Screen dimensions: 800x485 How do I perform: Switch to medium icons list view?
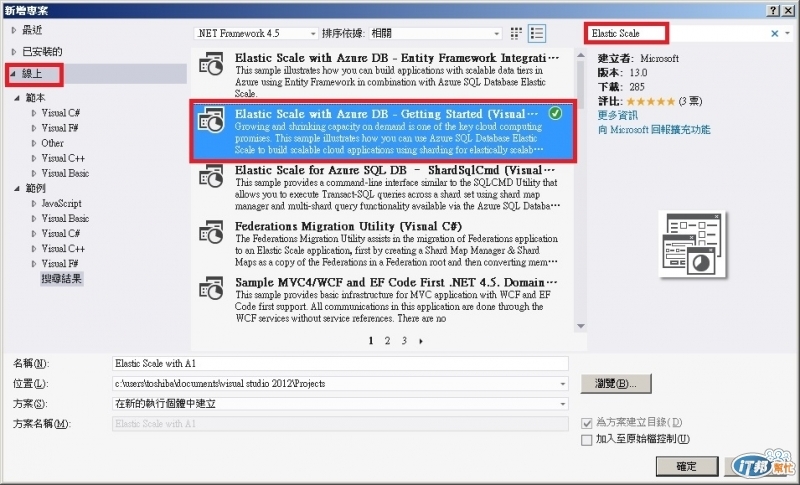tap(537, 34)
